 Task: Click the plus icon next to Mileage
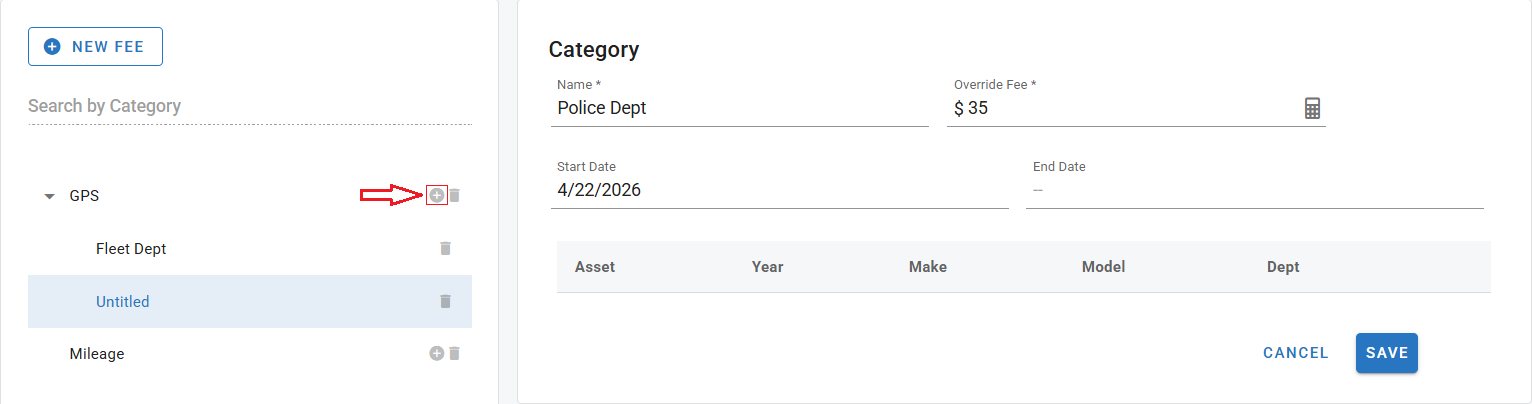pos(436,353)
